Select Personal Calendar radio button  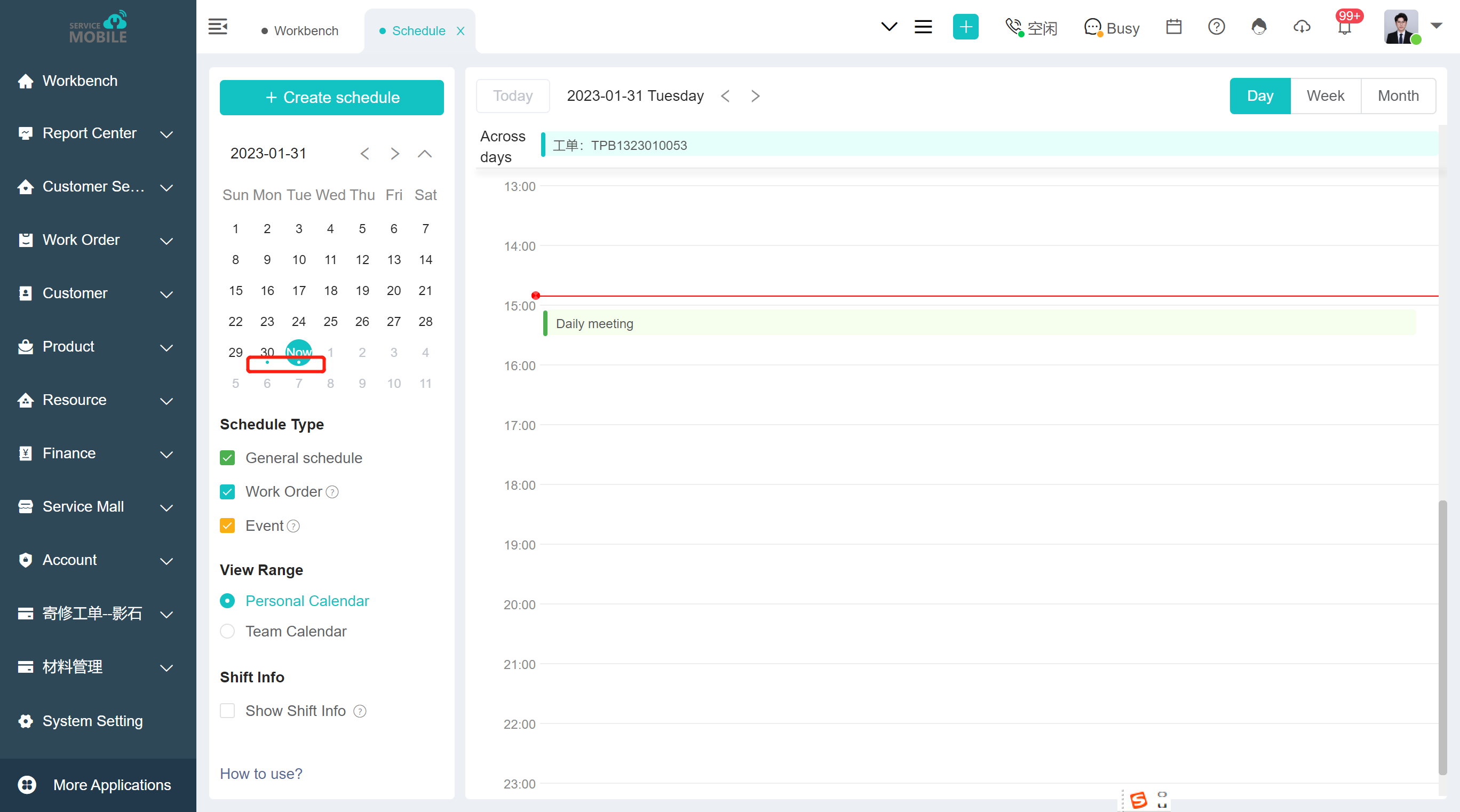227,601
